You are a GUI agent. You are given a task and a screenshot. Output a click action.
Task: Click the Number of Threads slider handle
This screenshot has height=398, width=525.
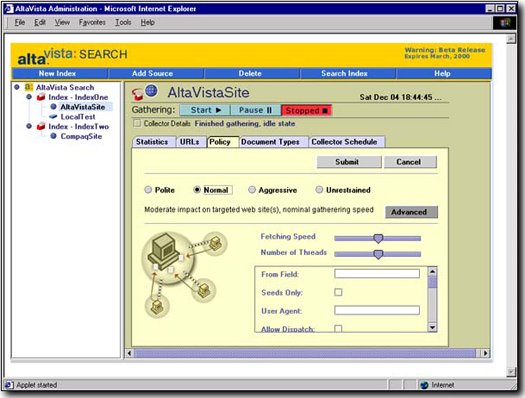(378, 254)
